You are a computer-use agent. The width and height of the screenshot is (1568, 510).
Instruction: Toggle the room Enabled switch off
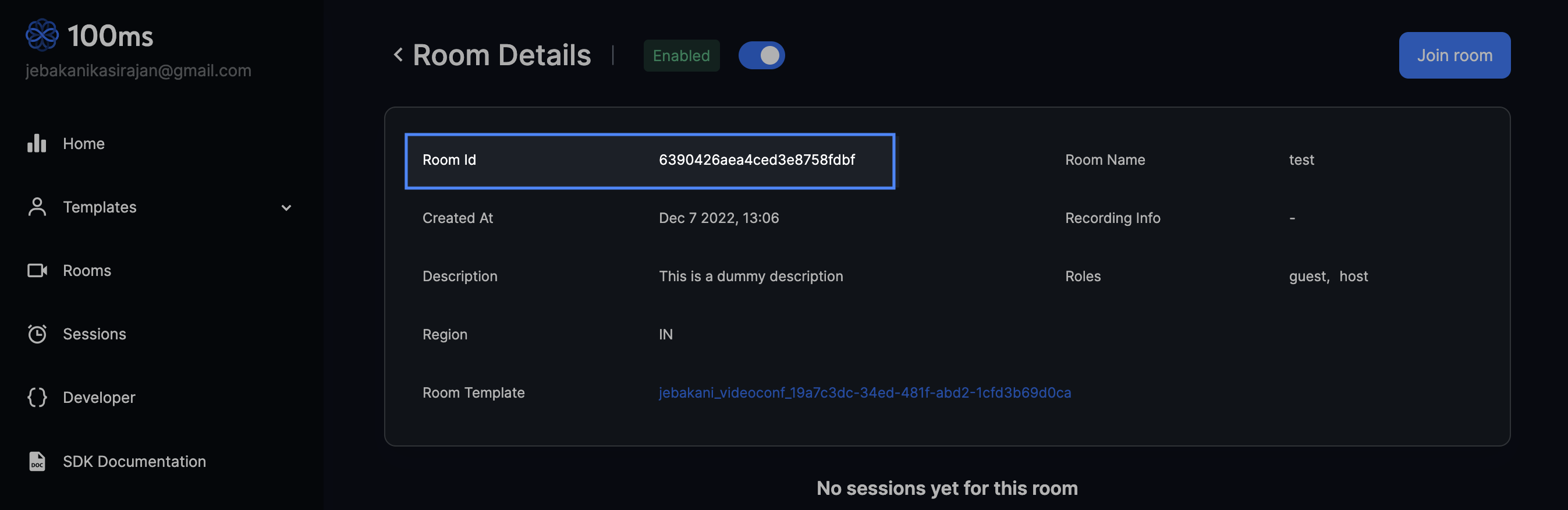(761, 55)
